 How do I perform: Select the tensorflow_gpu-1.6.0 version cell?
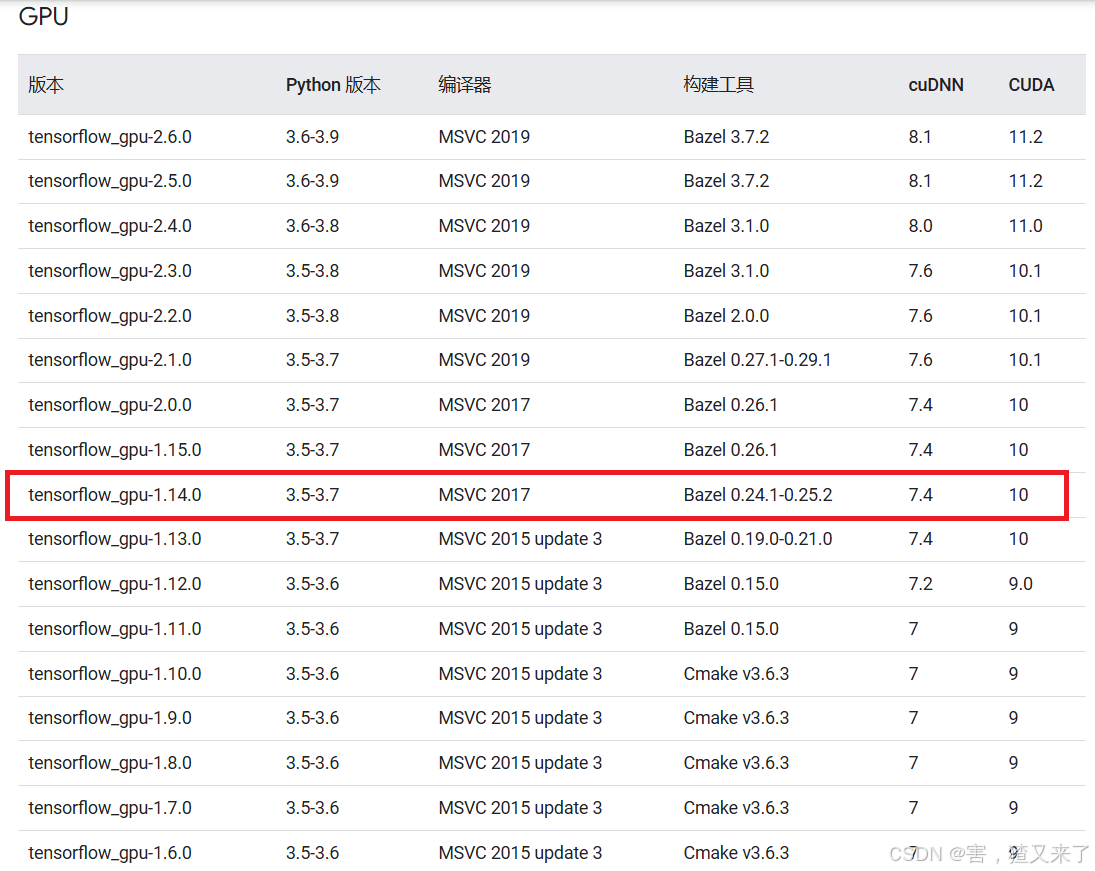[x=110, y=853]
